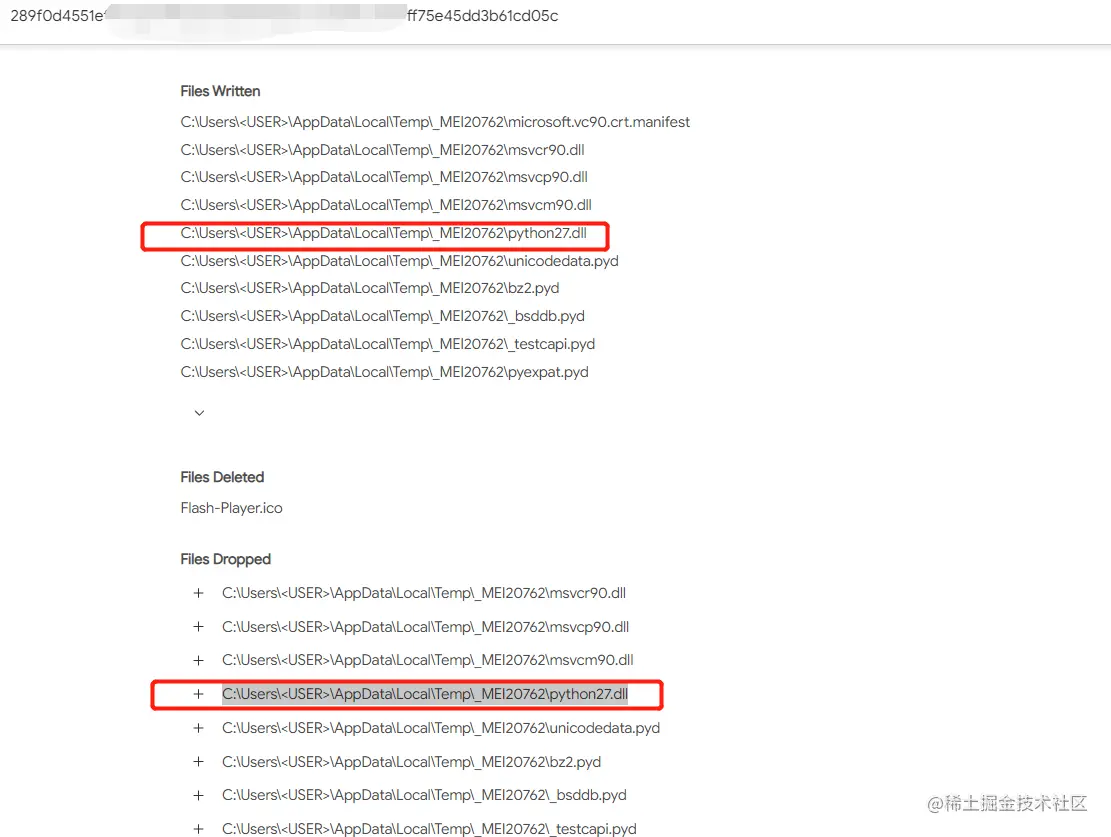Select the written microsoft.vc90.crt.manifest path
The width and height of the screenshot is (1111, 837).
coord(435,122)
